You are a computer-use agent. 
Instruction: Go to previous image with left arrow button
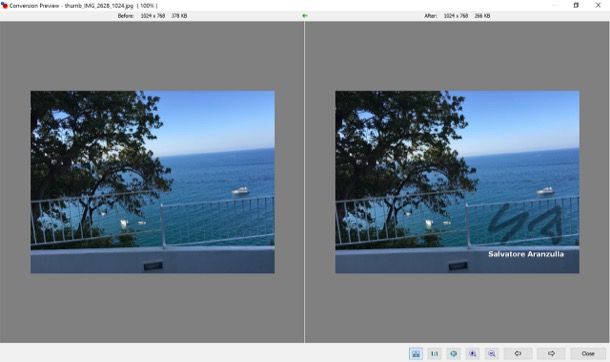518,353
